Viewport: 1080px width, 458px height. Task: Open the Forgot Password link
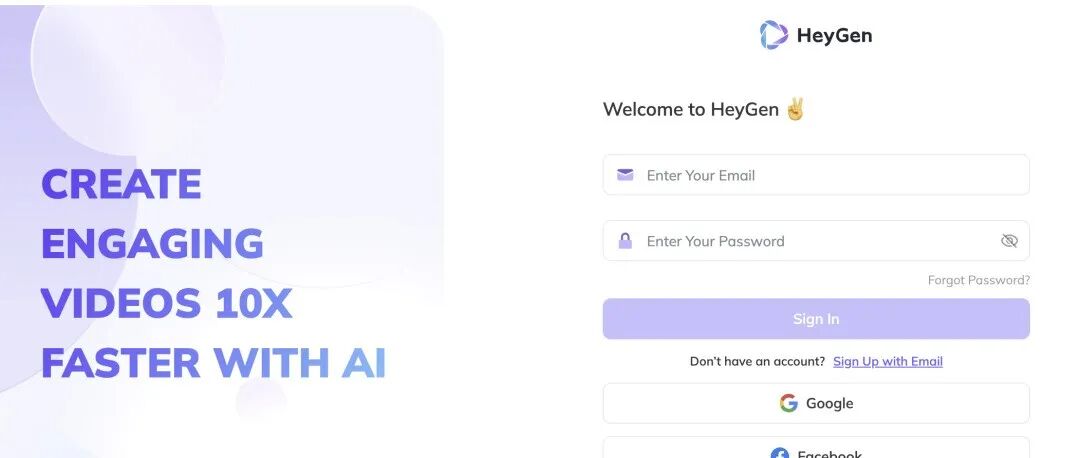(978, 280)
